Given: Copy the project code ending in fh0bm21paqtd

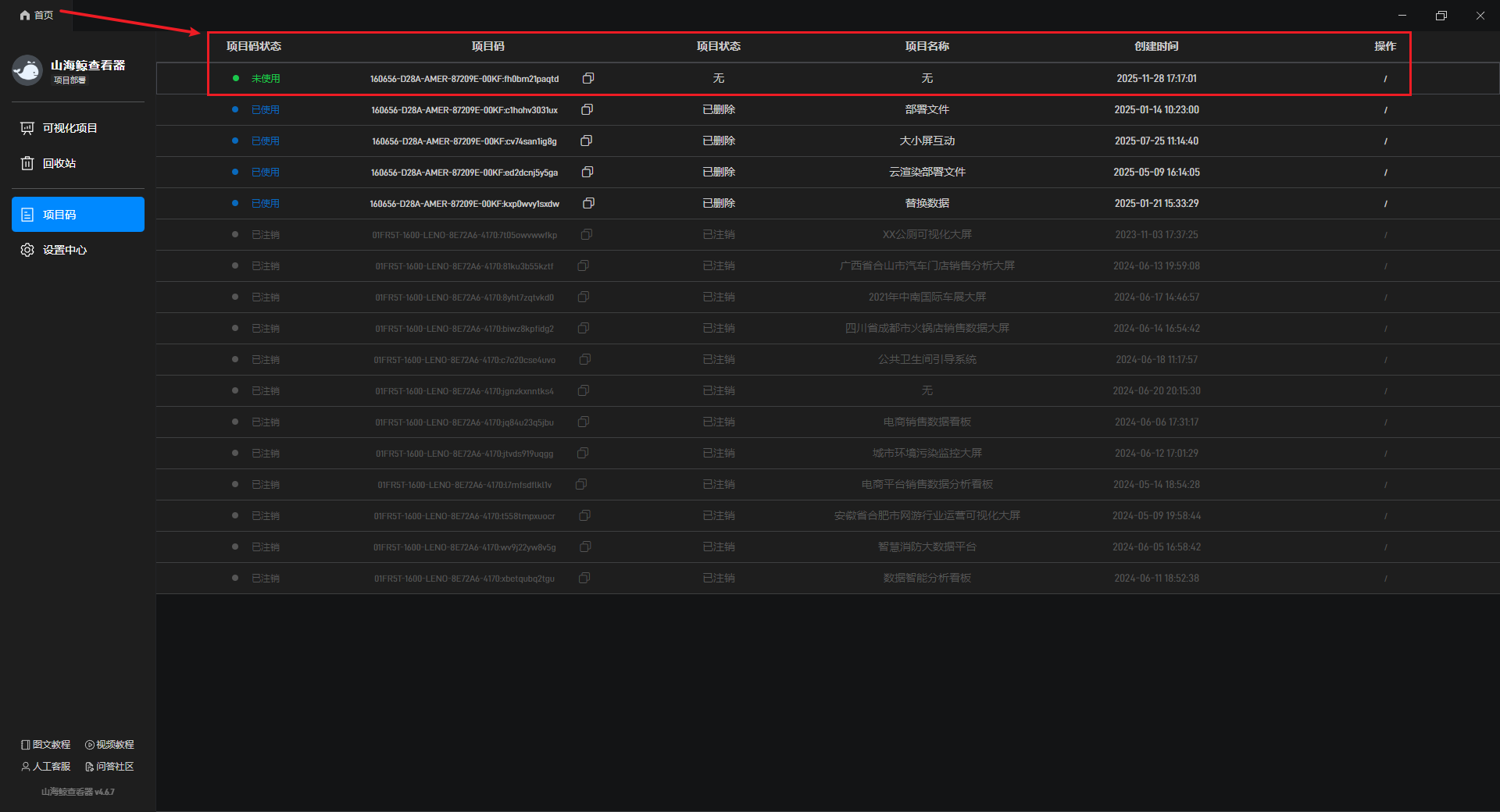Looking at the screenshot, I should click(588, 78).
